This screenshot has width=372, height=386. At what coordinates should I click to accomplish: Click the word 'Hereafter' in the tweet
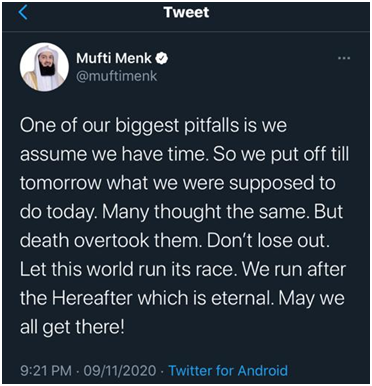tap(98, 298)
